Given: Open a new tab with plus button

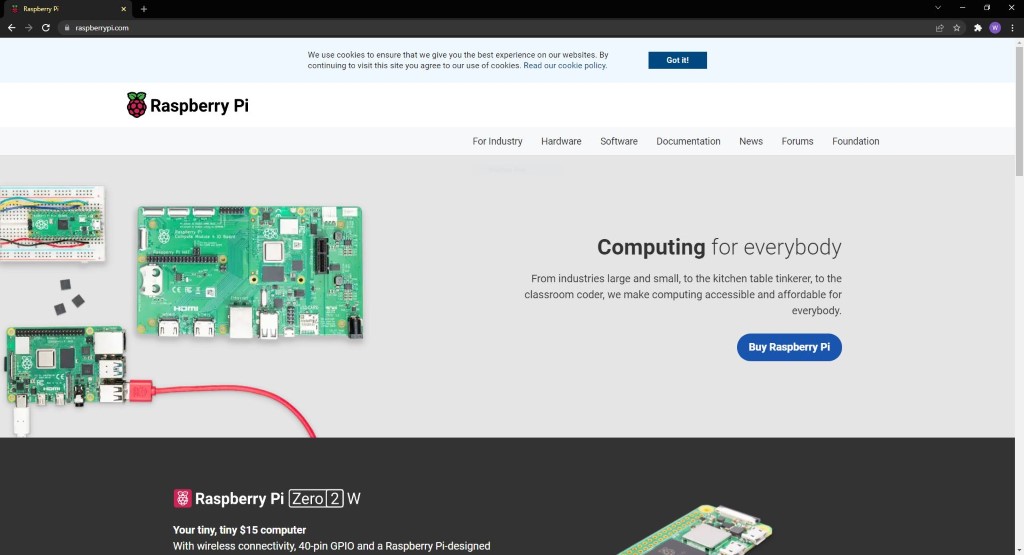Looking at the screenshot, I should point(144,9).
